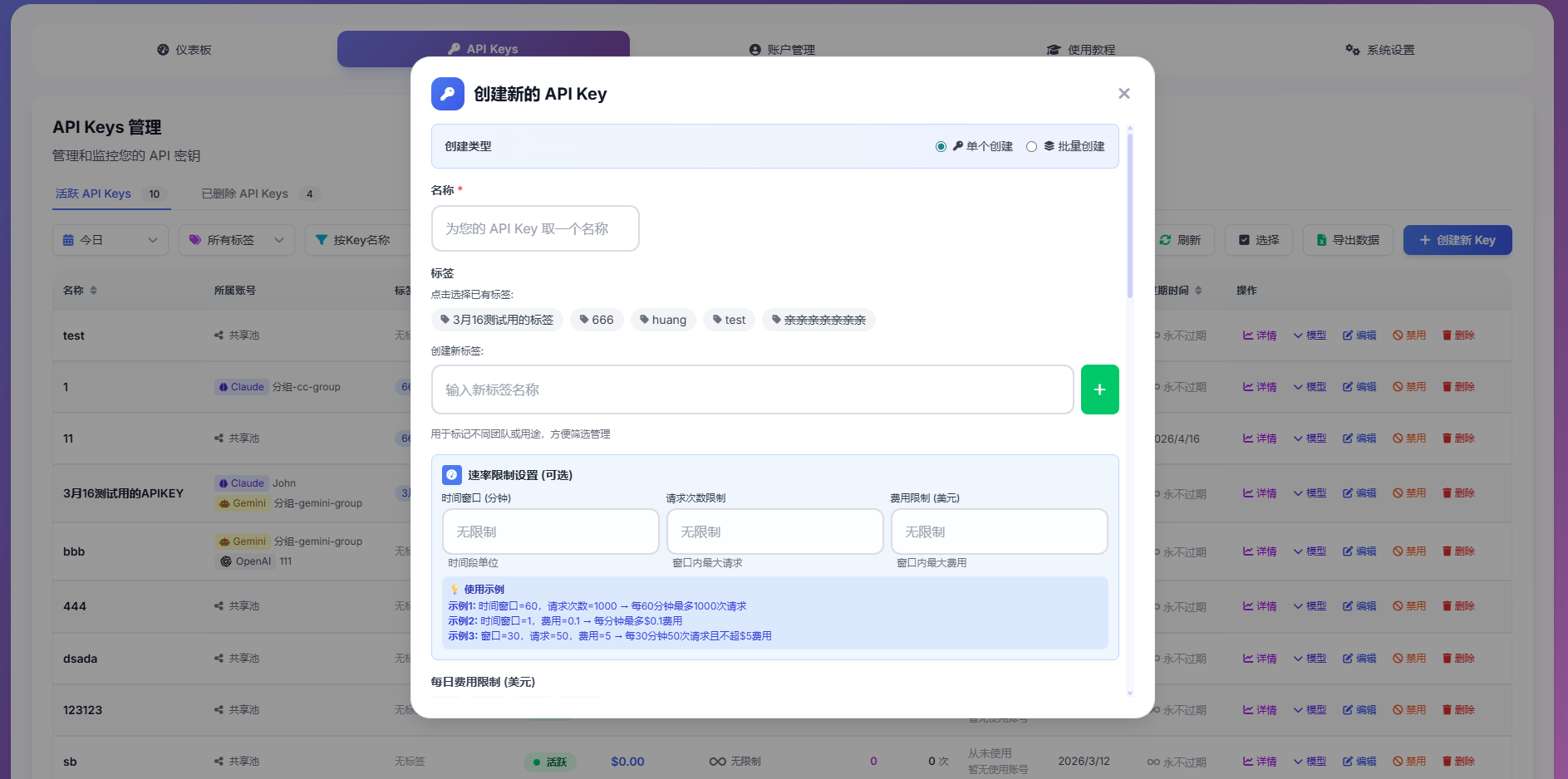The width and height of the screenshot is (1568, 779).
Task: Select the existing tag huang
Action: 662,320
